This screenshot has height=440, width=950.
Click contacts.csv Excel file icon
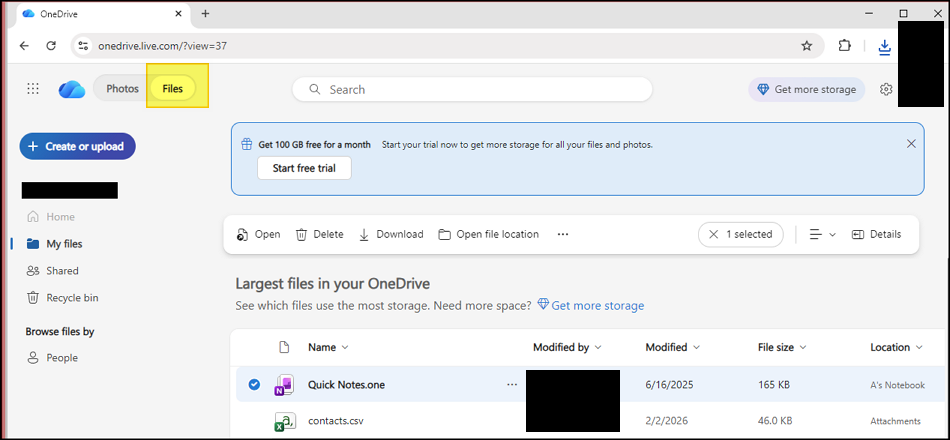point(285,421)
